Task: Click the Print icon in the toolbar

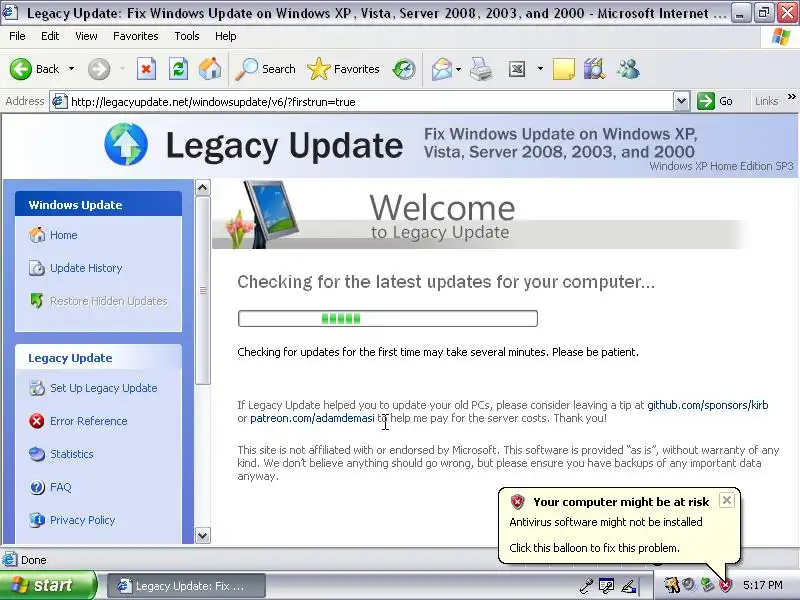Action: point(481,69)
